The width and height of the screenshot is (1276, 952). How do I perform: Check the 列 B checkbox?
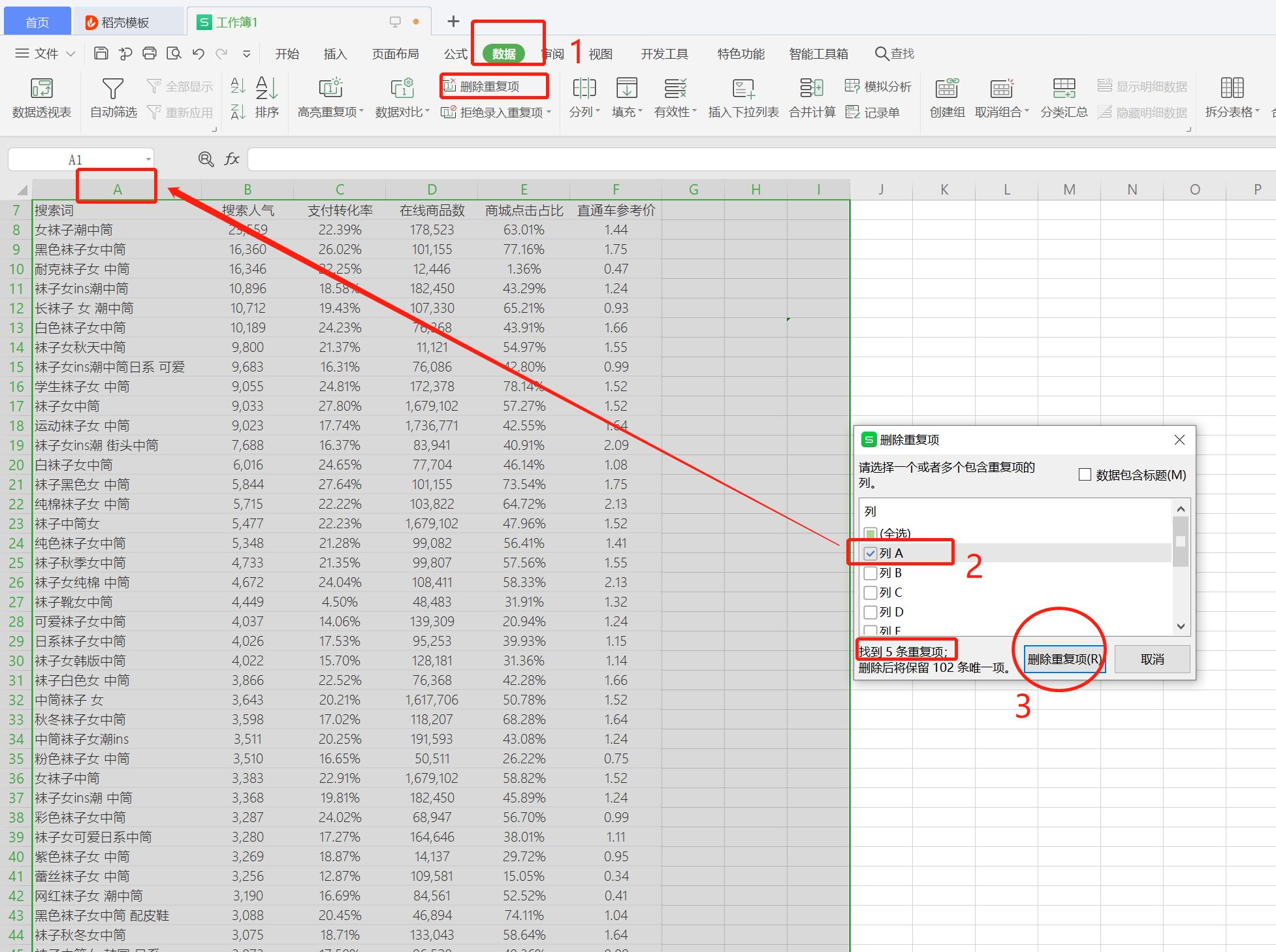click(x=870, y=573)
